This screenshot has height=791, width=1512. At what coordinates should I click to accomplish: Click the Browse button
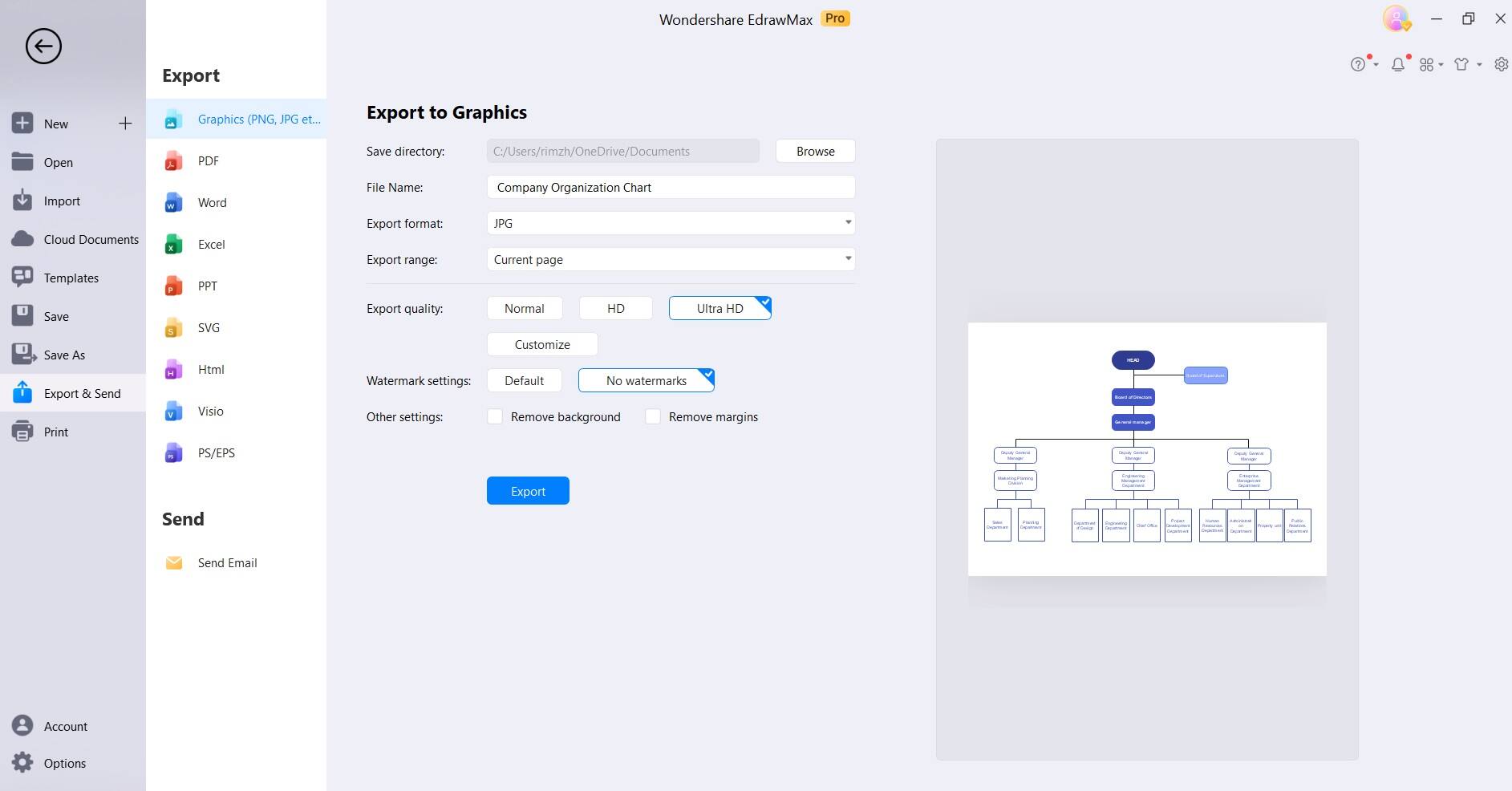pos(816,151)
